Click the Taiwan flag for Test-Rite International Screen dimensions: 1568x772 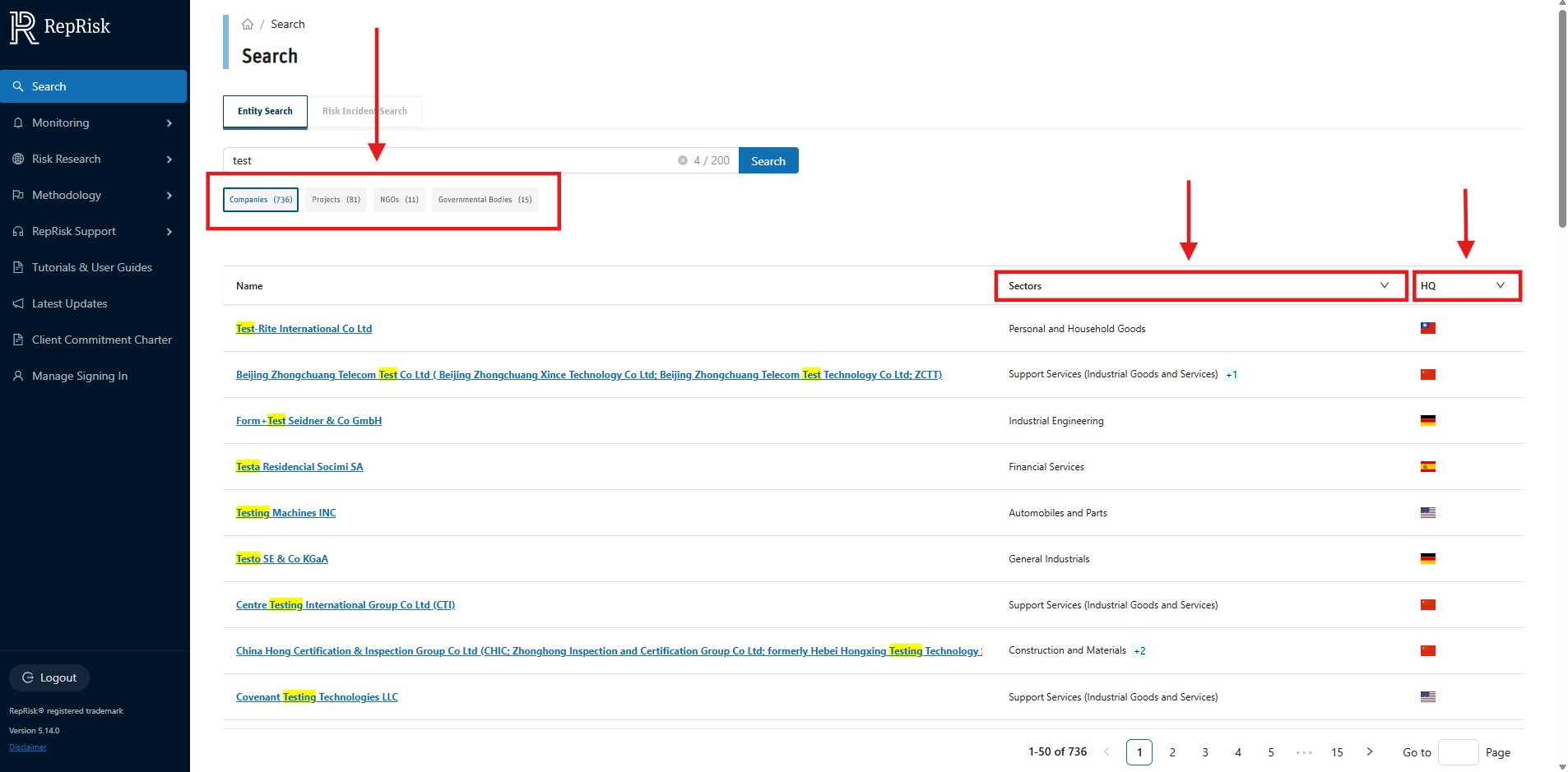pos(1427,329)
